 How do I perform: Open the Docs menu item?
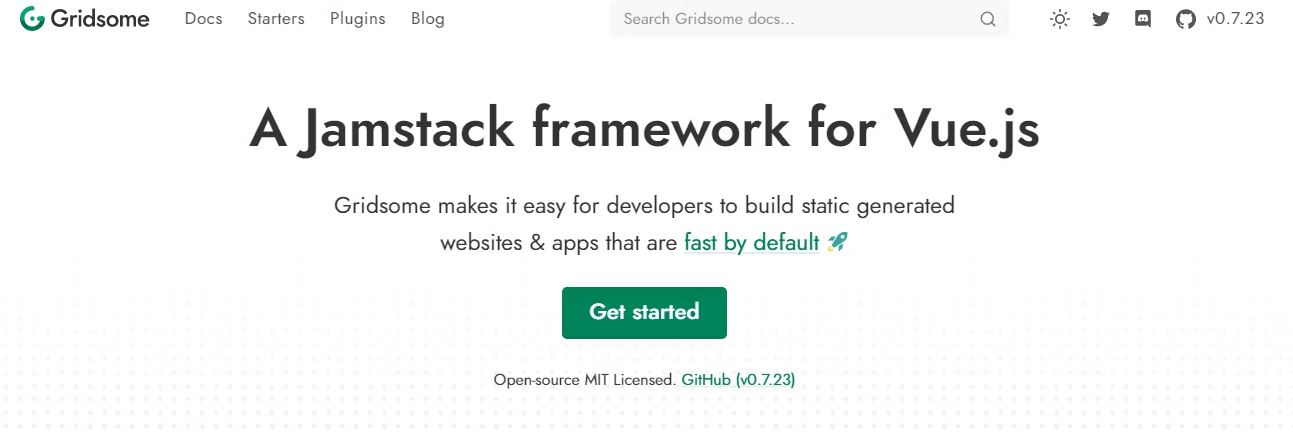[x=204, y=19]
